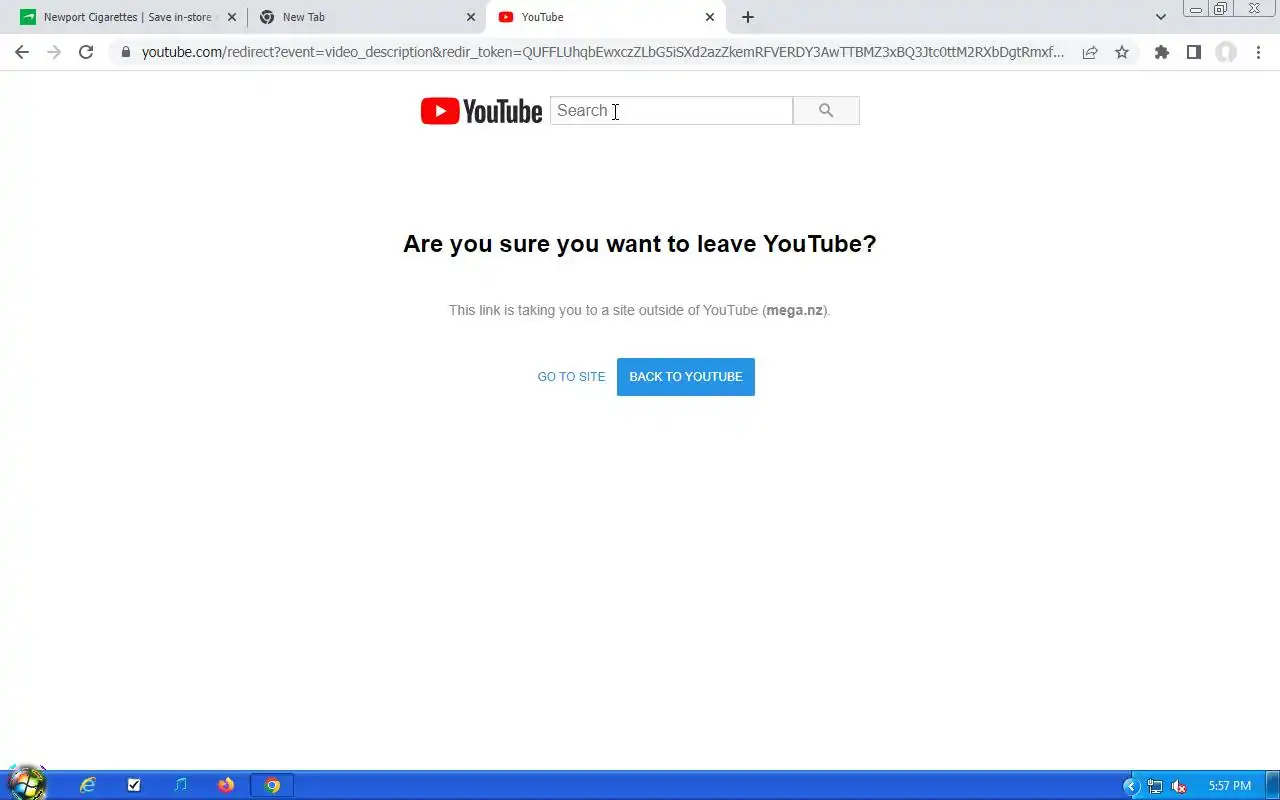Reload the current page
Screen dimensions: 1280x800
click(86, 52)
